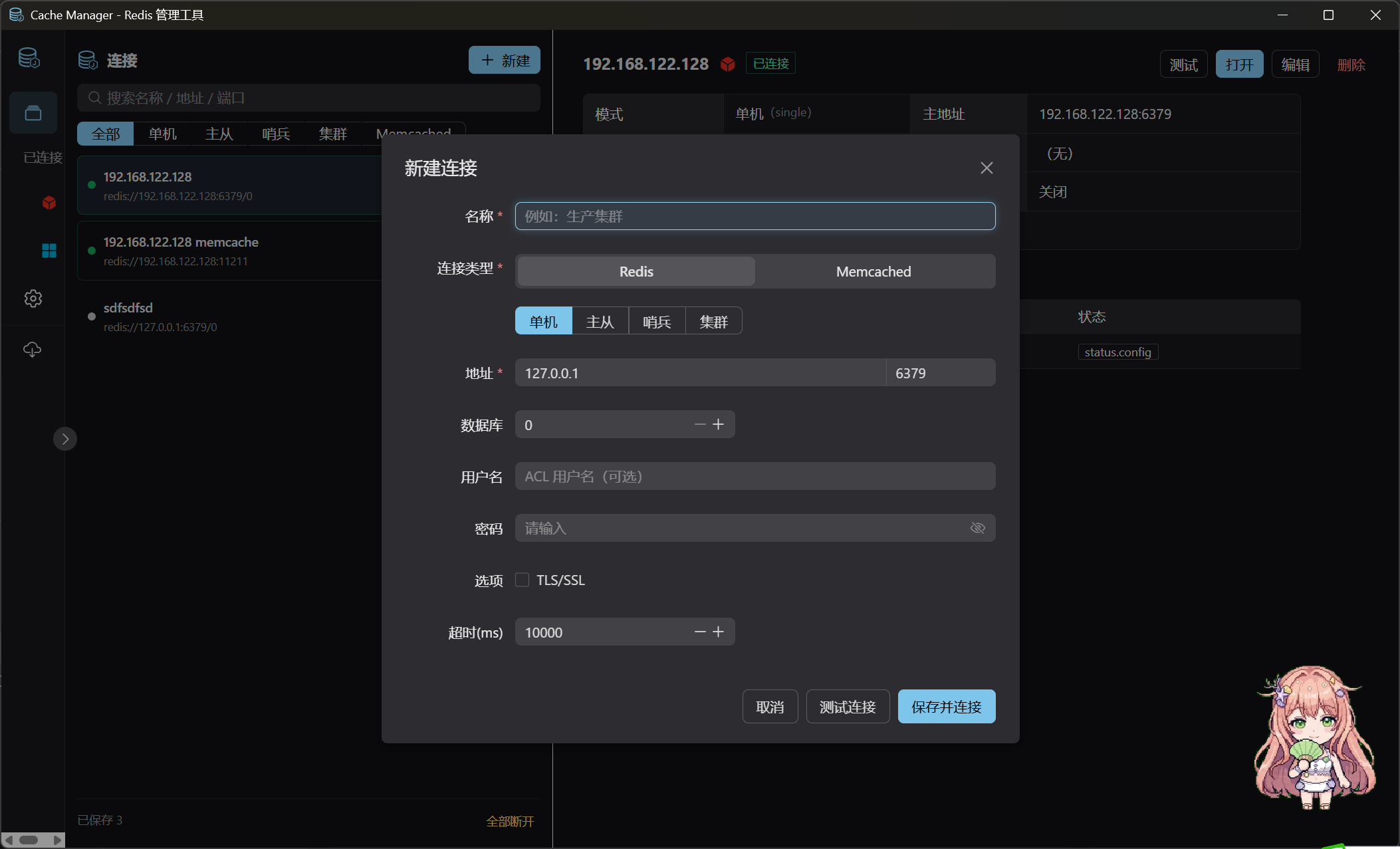Focus the ACL 用户名 input field
The height and width of the screenshot is (849, 1400).
pos(755,477)
